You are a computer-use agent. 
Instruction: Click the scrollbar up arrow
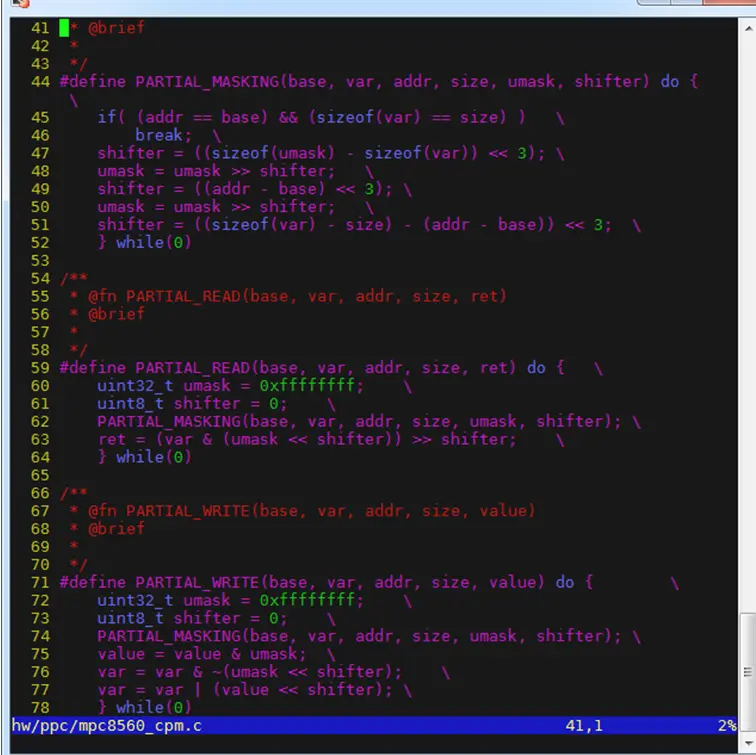(x=747, y=28)
